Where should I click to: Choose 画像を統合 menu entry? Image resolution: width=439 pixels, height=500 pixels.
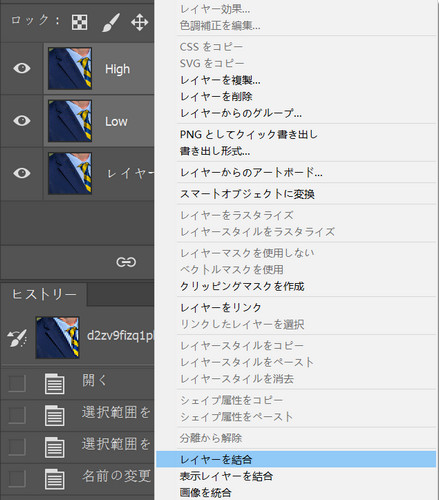(205, 492)
